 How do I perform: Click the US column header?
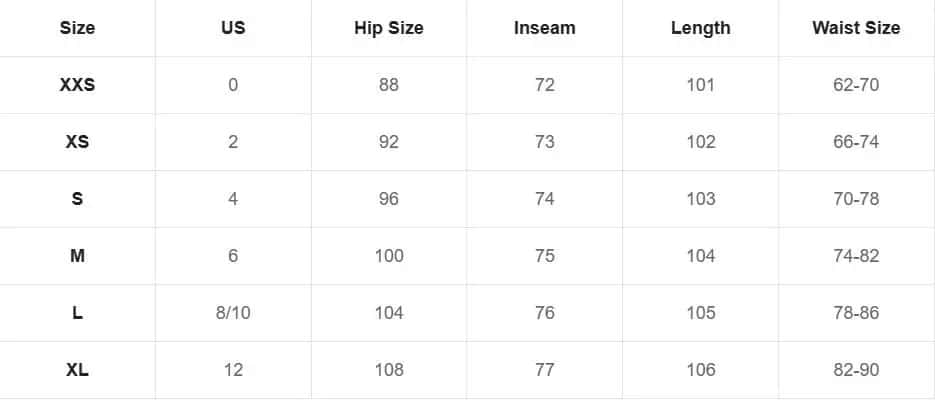tap(233, 28)
